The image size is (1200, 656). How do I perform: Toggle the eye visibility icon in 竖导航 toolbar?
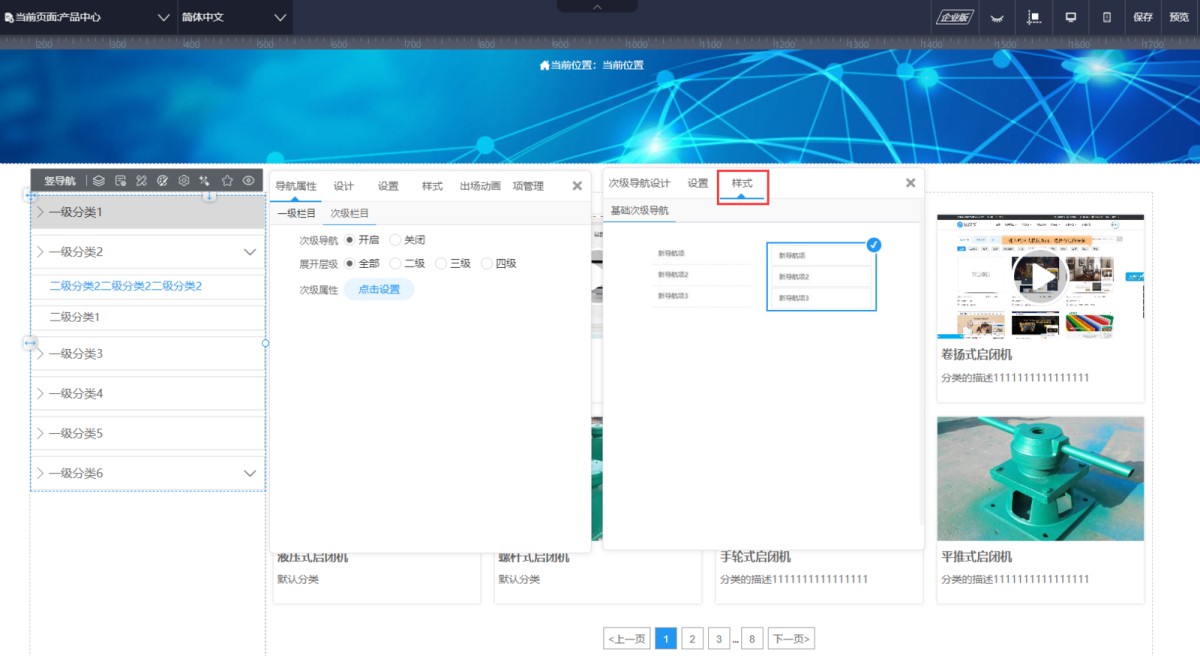pyautogui.click(x=248, y=181)
